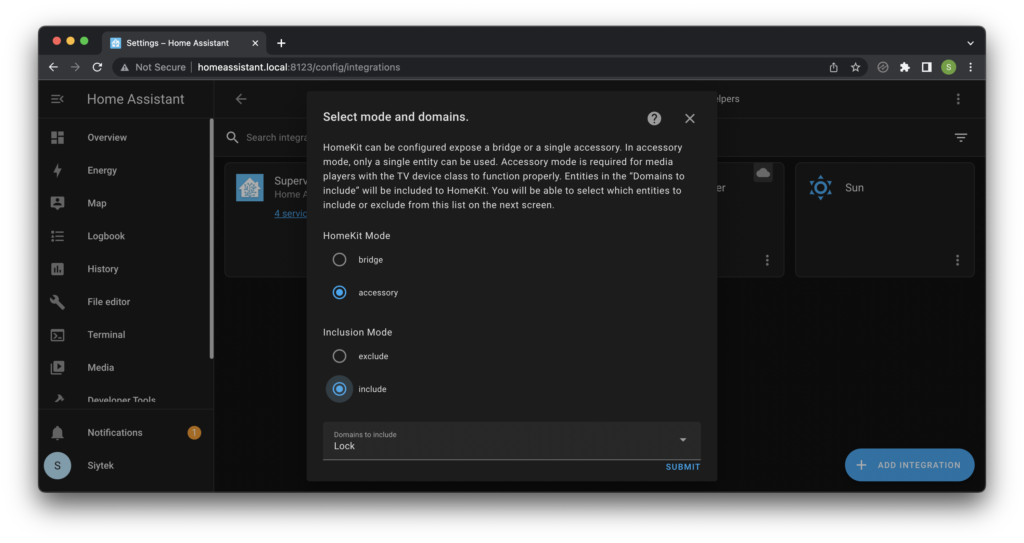Image resolution: width=1024 pixels, height=543 pixels.
Task: Collapse the sidebar menu icon
Action: tap(57, 99)
